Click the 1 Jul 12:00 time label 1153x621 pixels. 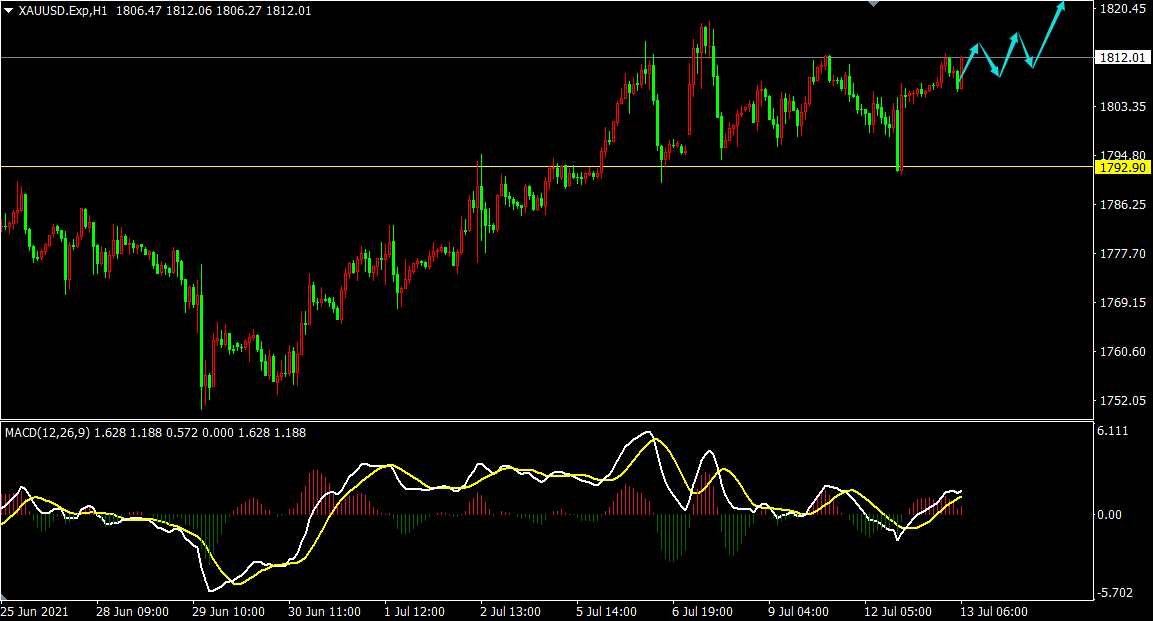[x=414, y=611]
